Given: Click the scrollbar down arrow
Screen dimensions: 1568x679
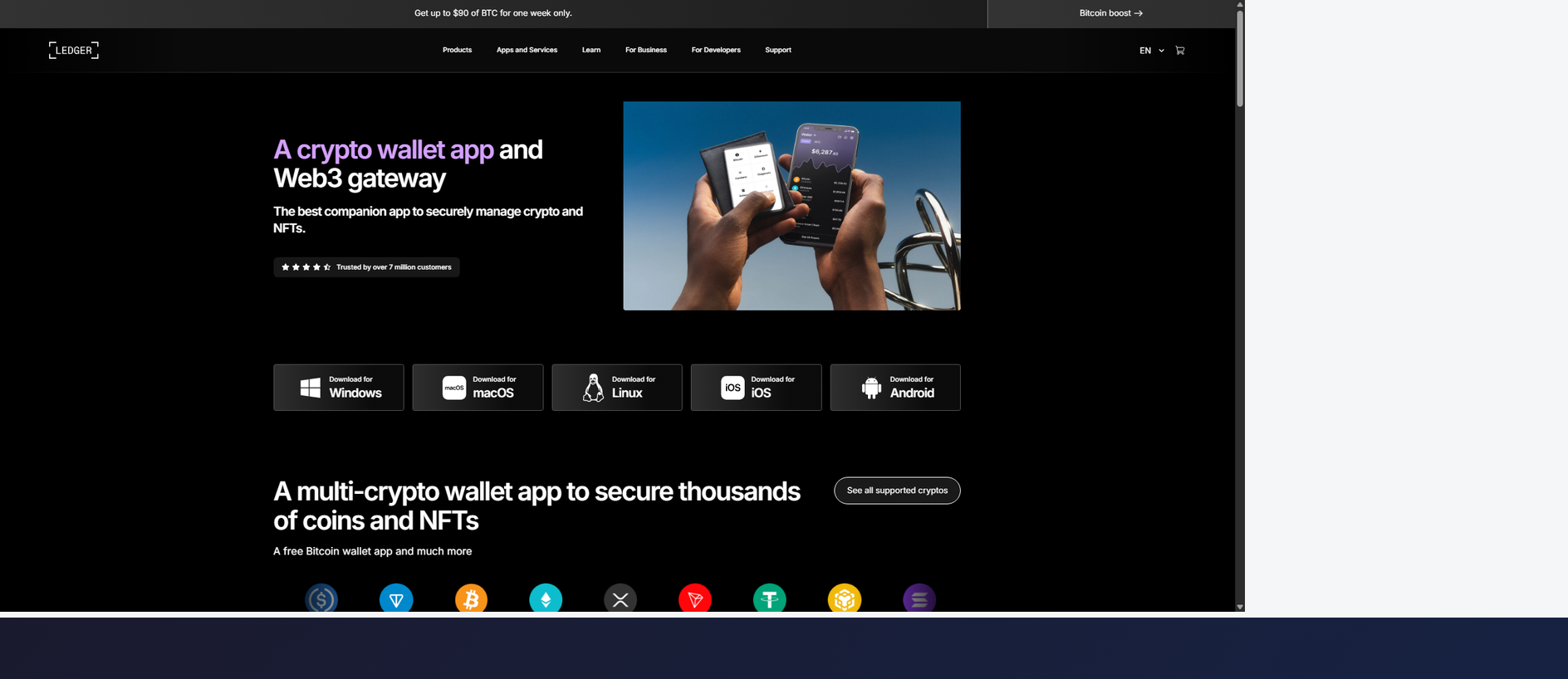Looking at the screenshot, I should [x=1240, y=607].
